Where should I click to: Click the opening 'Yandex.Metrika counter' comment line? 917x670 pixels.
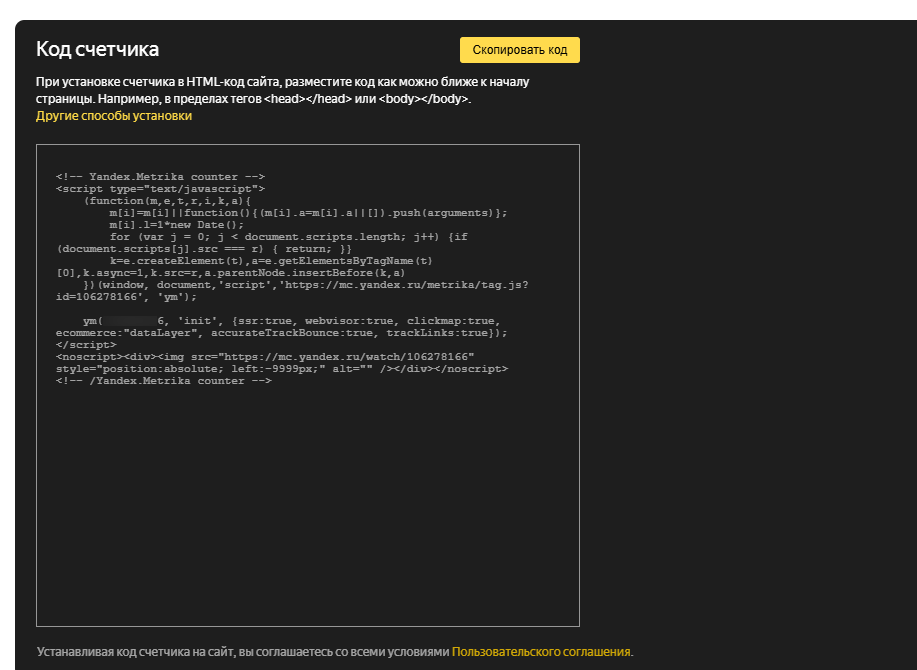tap(160, 177)
